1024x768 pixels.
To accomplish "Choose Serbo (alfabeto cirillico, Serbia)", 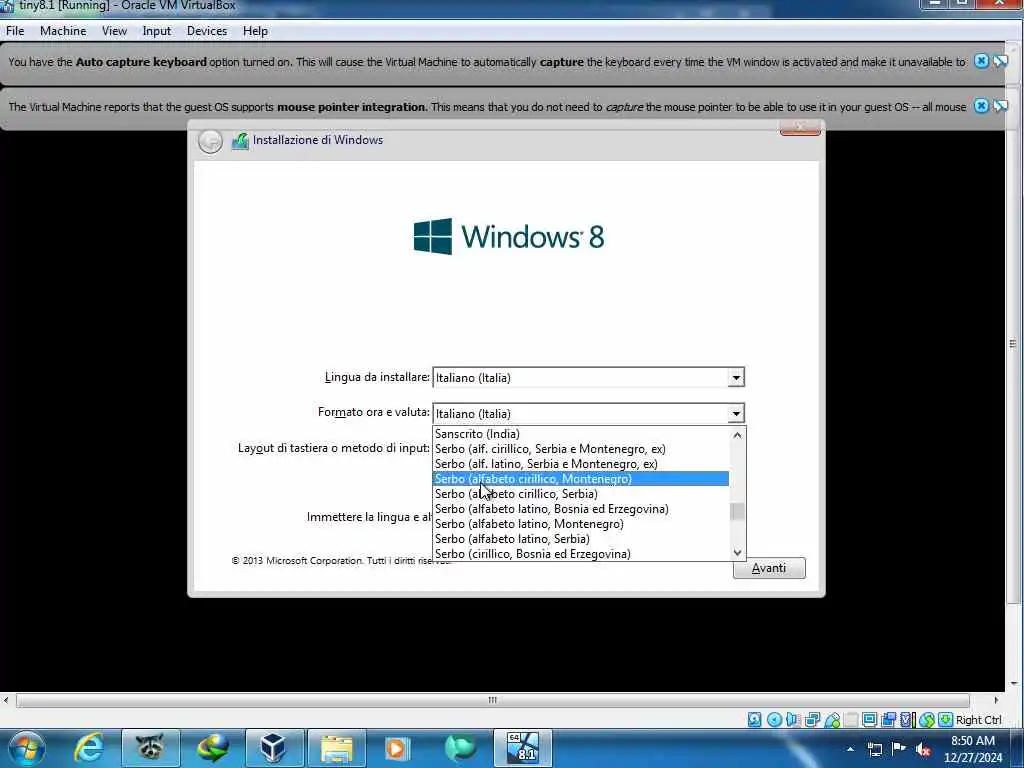I will (581, 494).
